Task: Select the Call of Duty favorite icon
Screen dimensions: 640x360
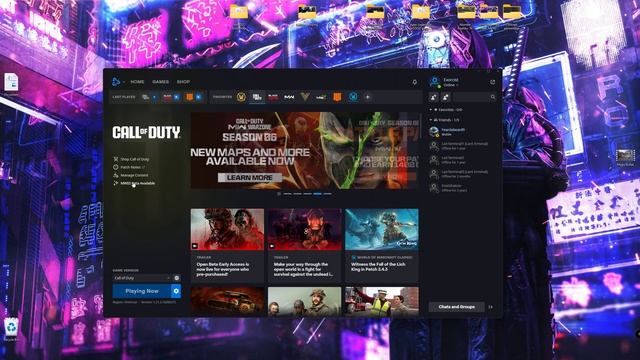Action: [x=257, y=97]
